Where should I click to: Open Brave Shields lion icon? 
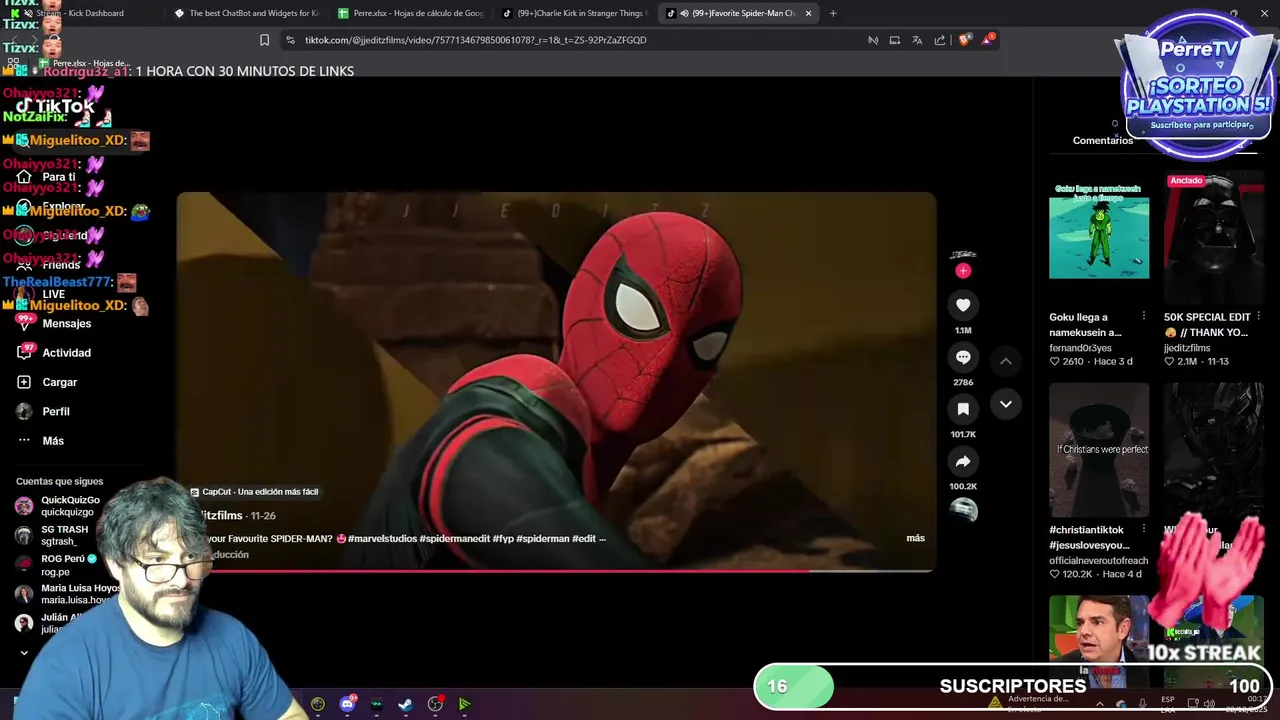(x=965, y=40)
